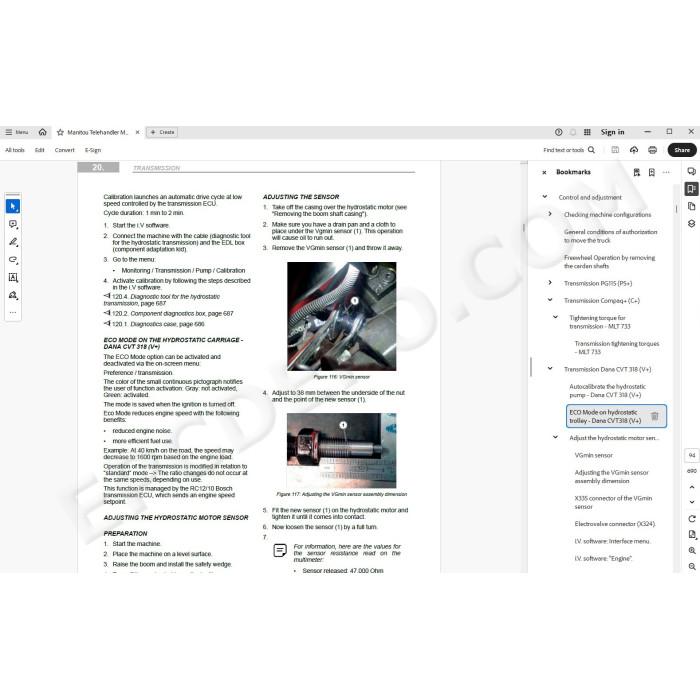The image size is (700, 700).
Task: Click Find text or tools search
Action: click(x=569, y=150)
